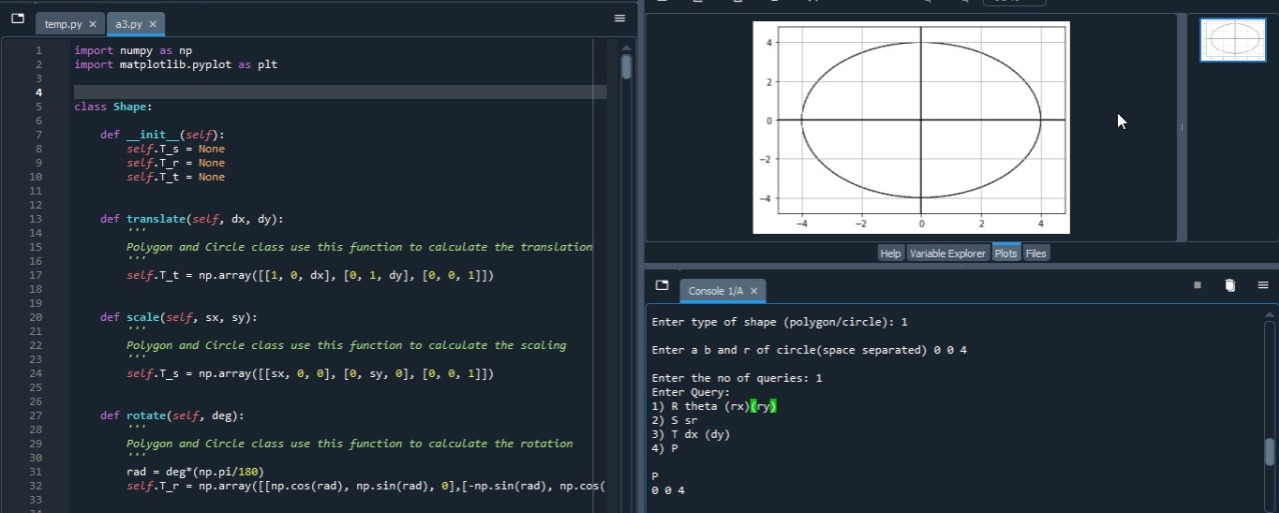Viewport: 1279px width, 513px height.
Task: Select the Plots pane tab
Action: 1006,254
